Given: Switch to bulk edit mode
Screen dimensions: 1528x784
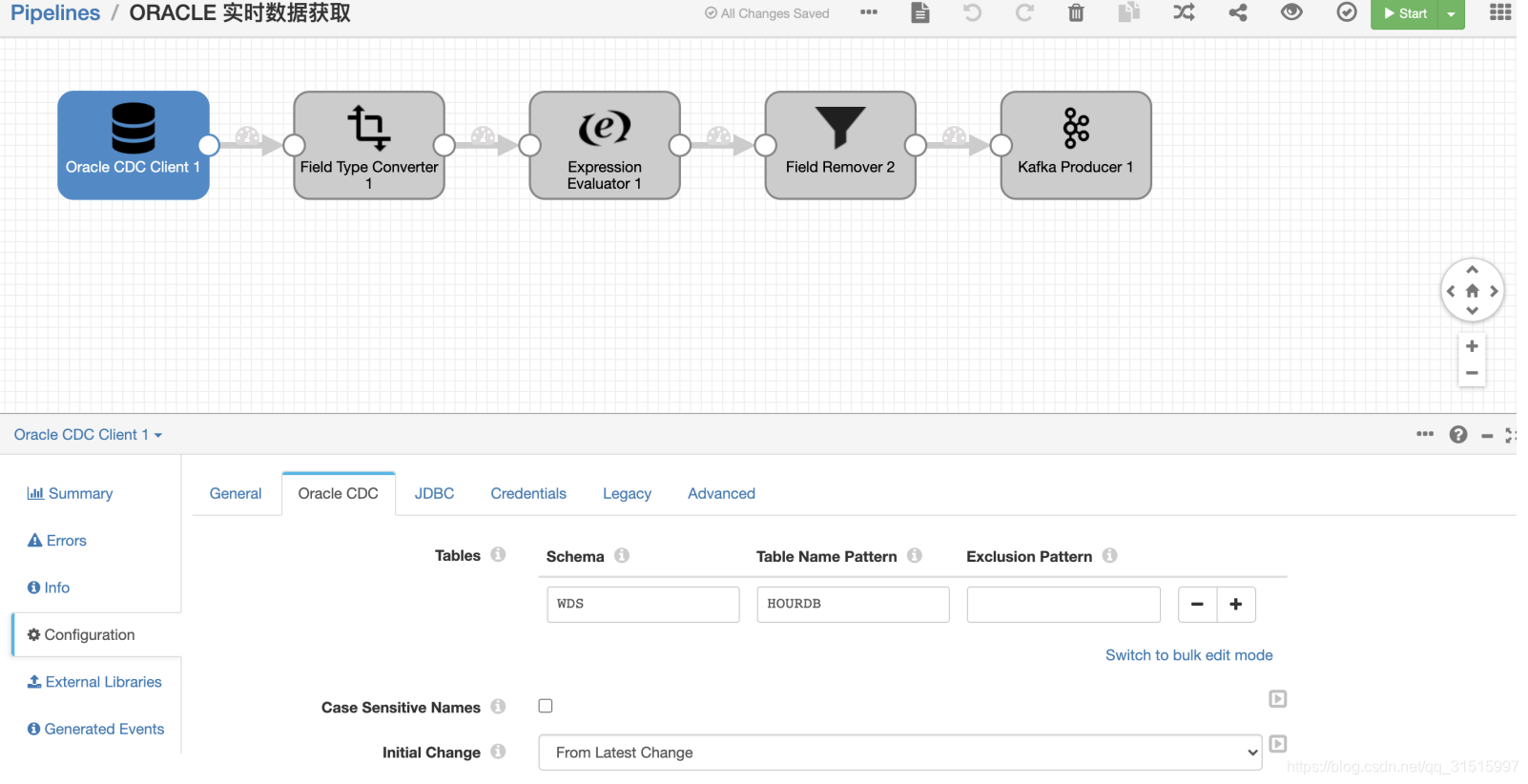Looking at the screenshot, I should coord(1188,655).
